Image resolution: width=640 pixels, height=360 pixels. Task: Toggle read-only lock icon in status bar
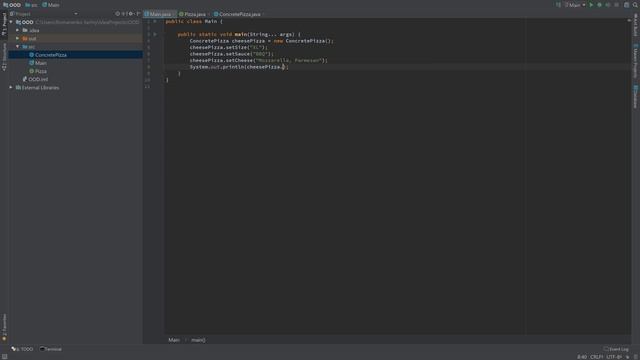628,357
